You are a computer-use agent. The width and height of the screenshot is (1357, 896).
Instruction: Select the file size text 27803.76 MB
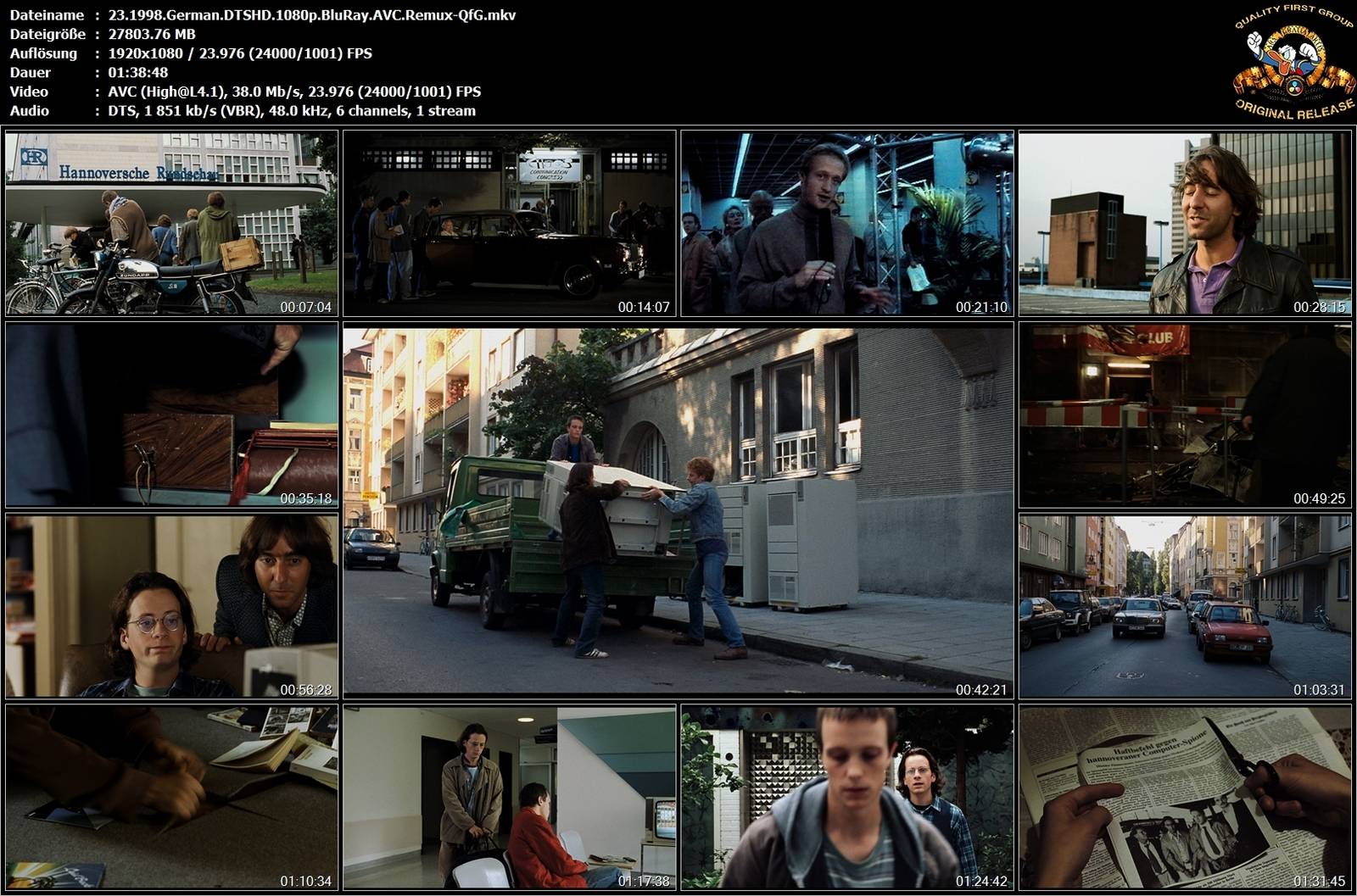point(152,34)
